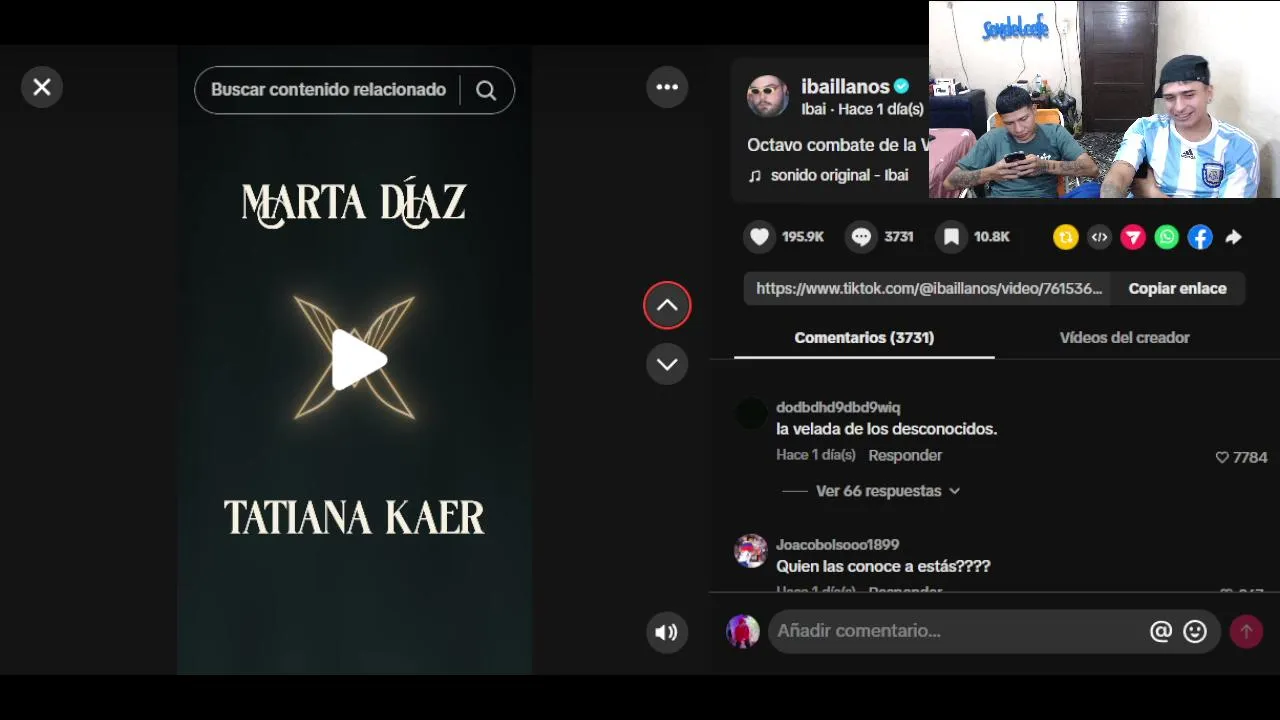Share video to WhatsApp
The image size is (1280, 720).
coord(1167,237)
